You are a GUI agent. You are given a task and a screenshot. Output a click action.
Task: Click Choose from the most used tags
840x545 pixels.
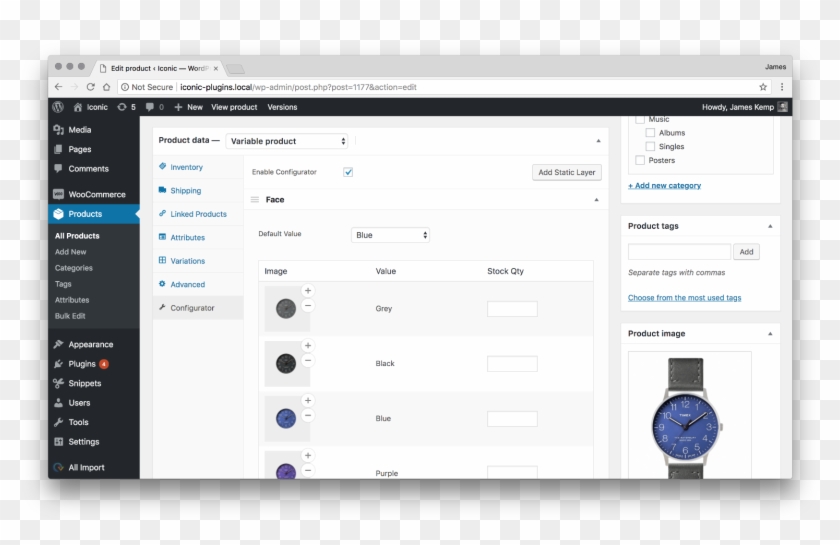point(685,297)
